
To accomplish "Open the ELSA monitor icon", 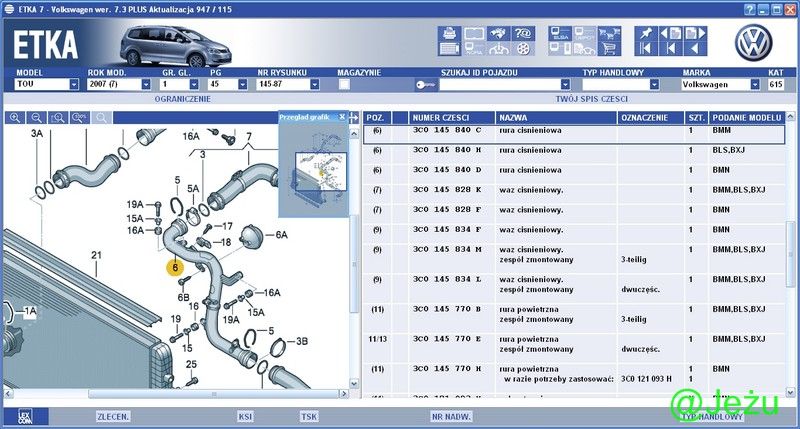I will pos(560,34).
